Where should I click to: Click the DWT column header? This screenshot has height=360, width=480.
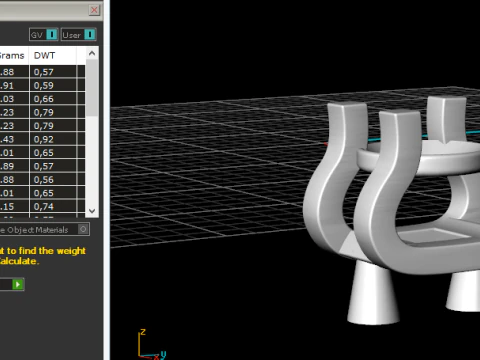pos(53,55)
